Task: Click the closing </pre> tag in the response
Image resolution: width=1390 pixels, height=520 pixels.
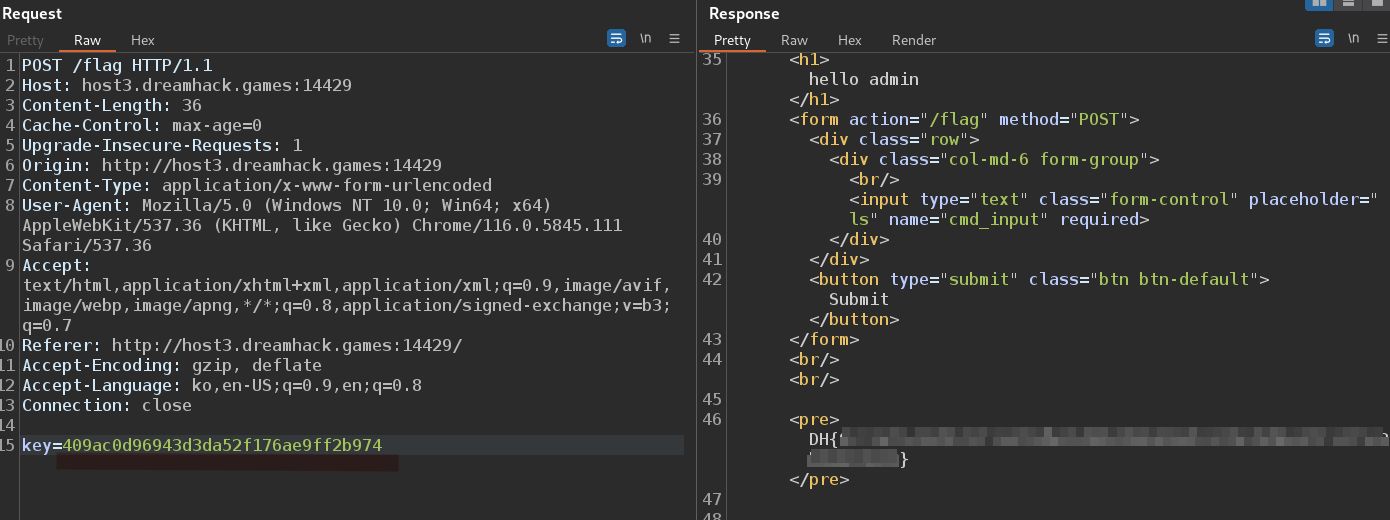Action: click(x=819, y=479)
